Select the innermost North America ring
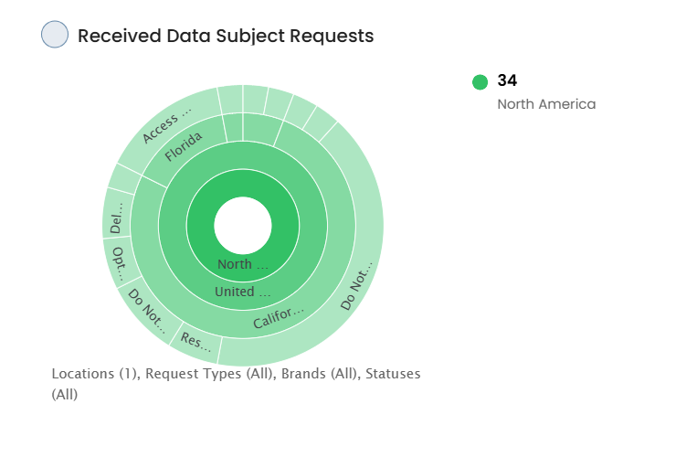 (x=243, y=265)
